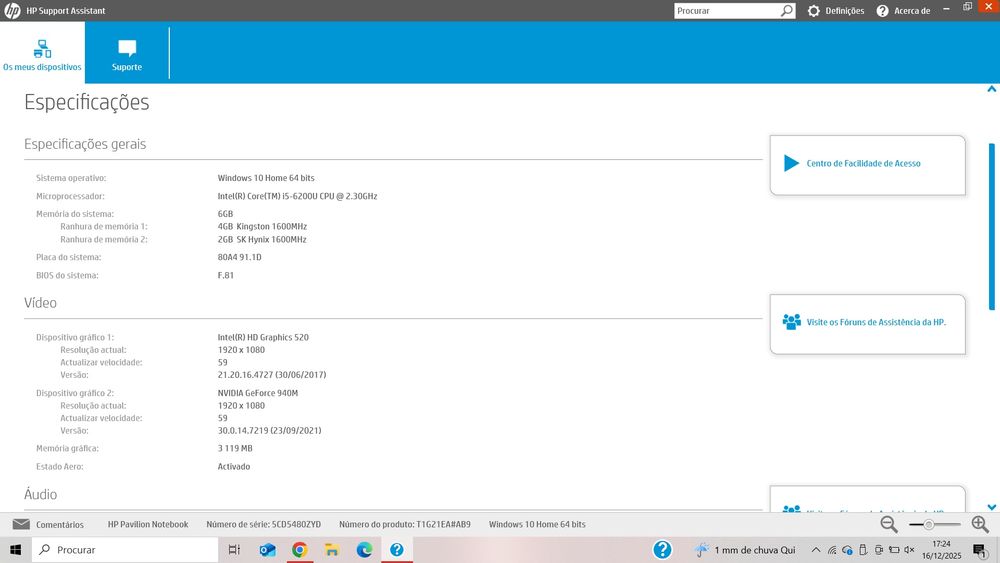Screen dimensions: 1000x563
Task: Click HP Support Assistant taskbar icon
Action: pos(397,550)
